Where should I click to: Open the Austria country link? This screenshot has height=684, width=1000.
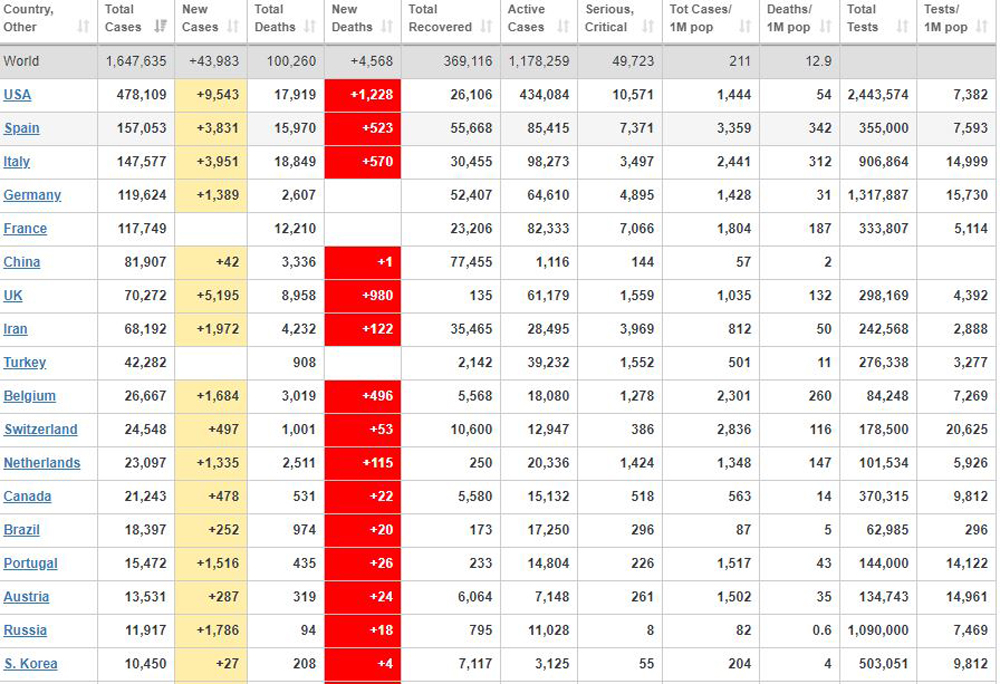pos(26,597)
